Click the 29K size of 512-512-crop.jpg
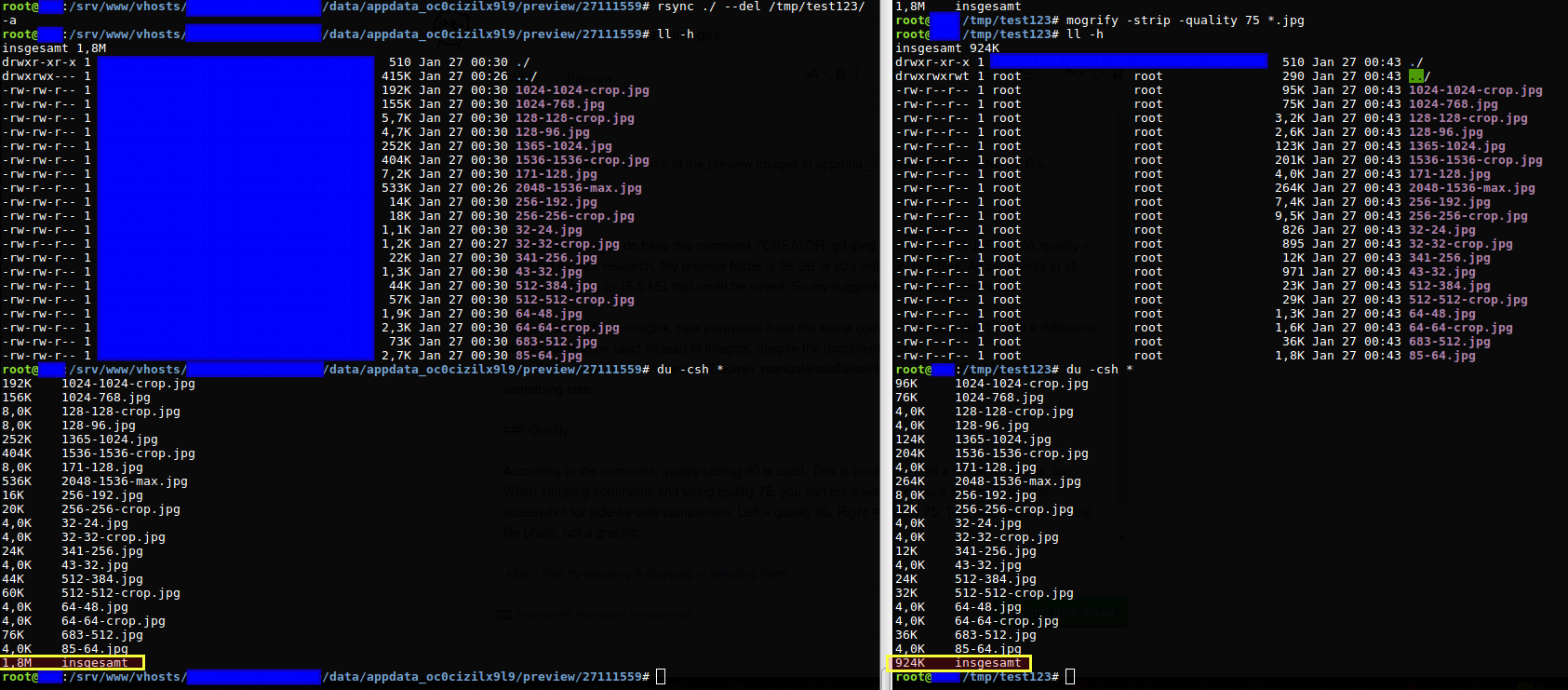Image resolution: width=1568 pixels, height=690 pixels. click(x=1293, y=300)
